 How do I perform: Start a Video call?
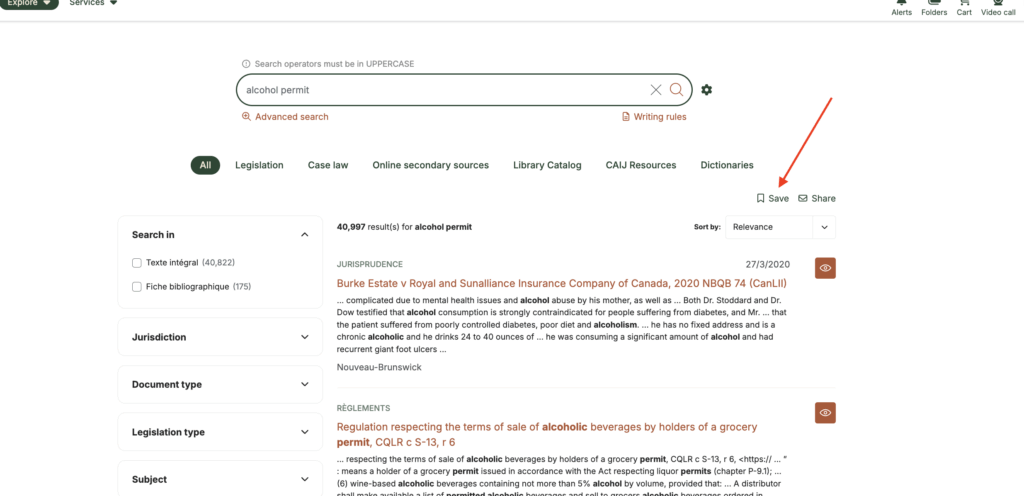point(998,8)
